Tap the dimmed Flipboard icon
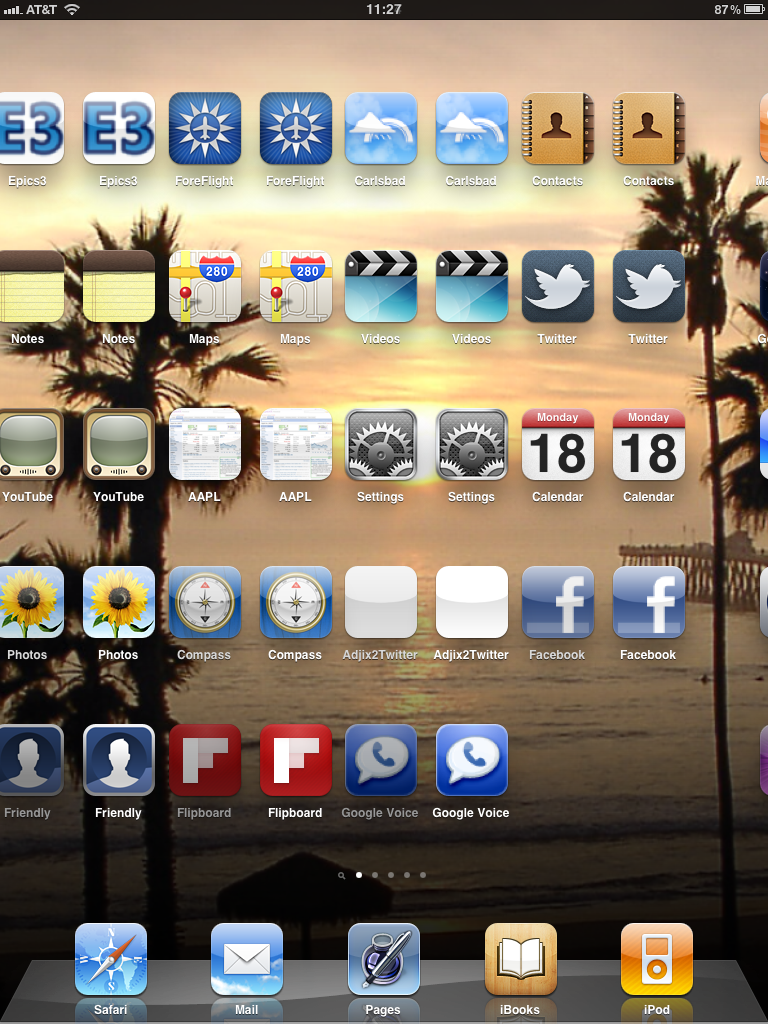Viewport: 768px width, 1024px height. (x=205, y=760)
